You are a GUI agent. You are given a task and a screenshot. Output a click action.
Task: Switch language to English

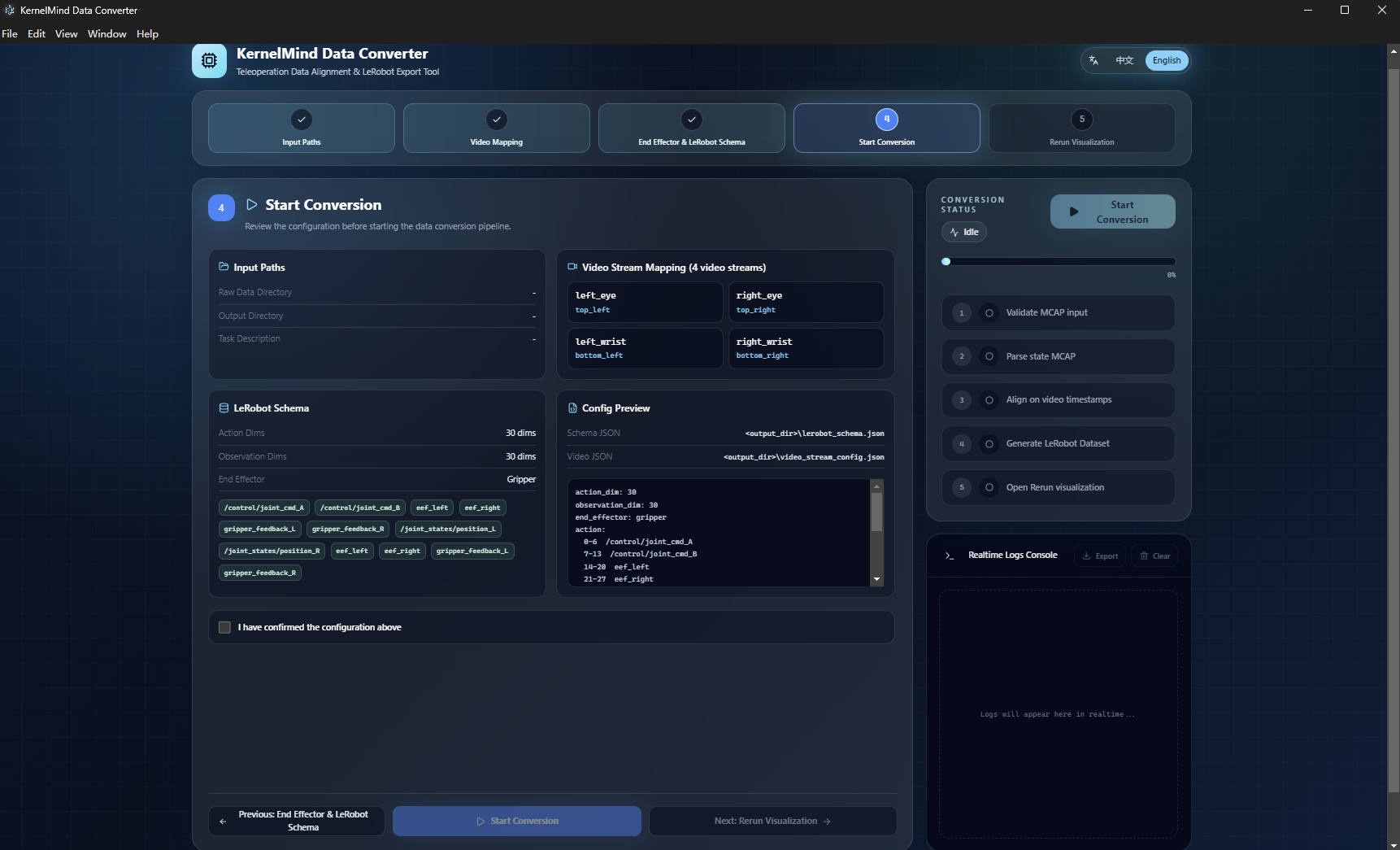[x=1167, y=60]
